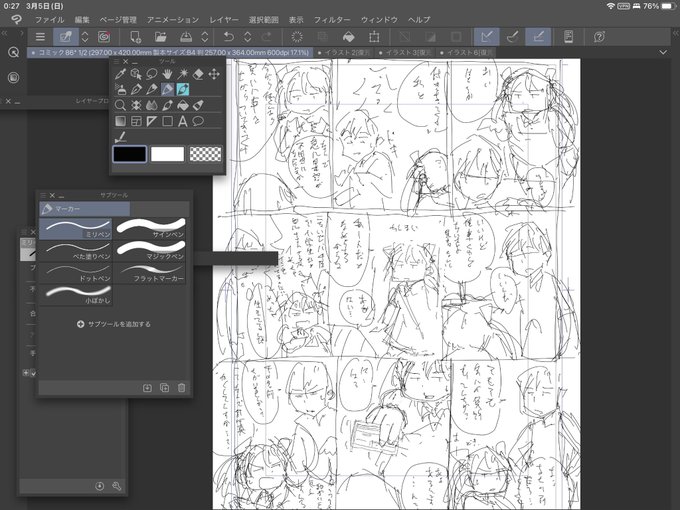Switch to the イラスト3 canvas tab

click(x=405, y=52)
